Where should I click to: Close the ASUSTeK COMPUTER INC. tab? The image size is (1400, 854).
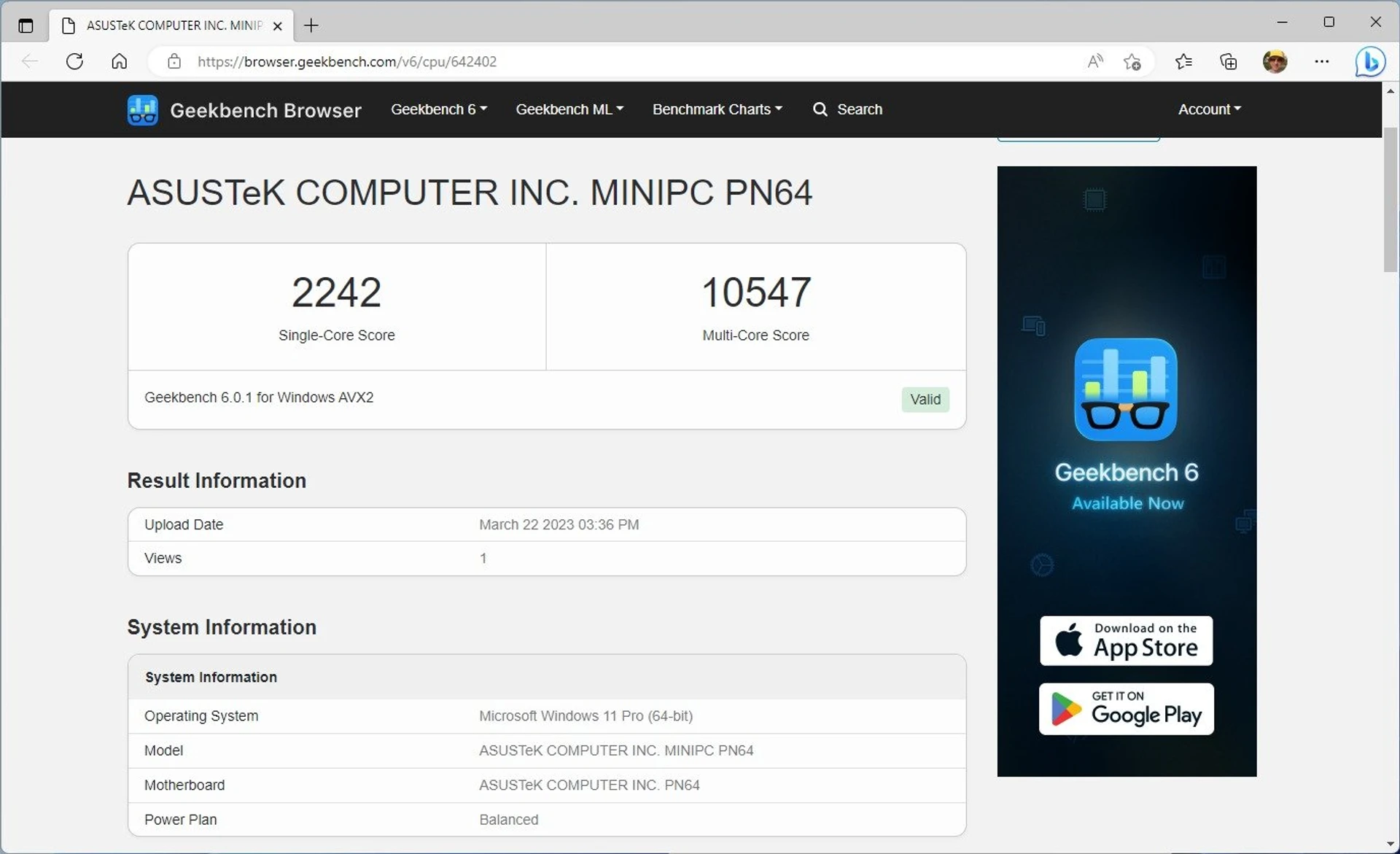click(277, 26)
